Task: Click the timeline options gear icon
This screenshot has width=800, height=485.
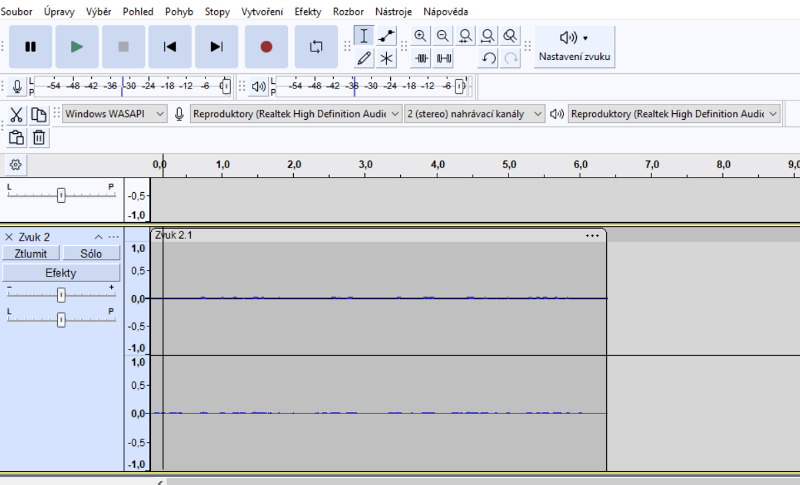Action: [15, 165]
